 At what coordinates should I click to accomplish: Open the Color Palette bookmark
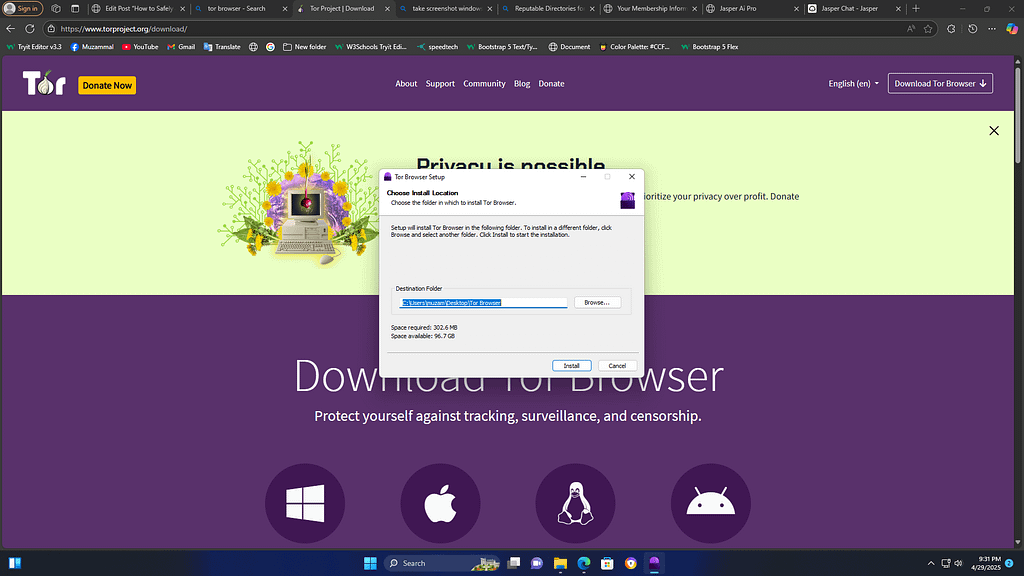(635, 47)
